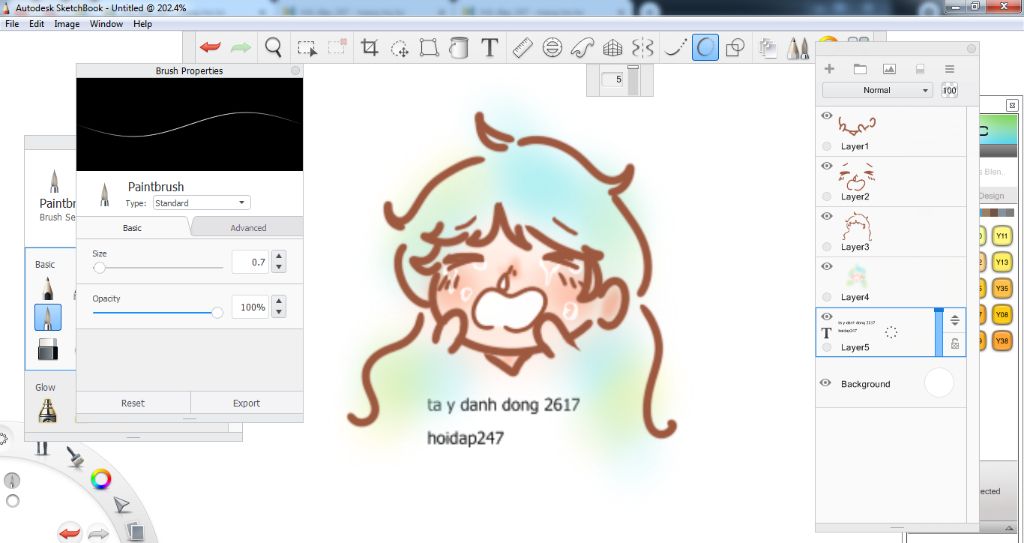Add an image layer

point(889,69)
